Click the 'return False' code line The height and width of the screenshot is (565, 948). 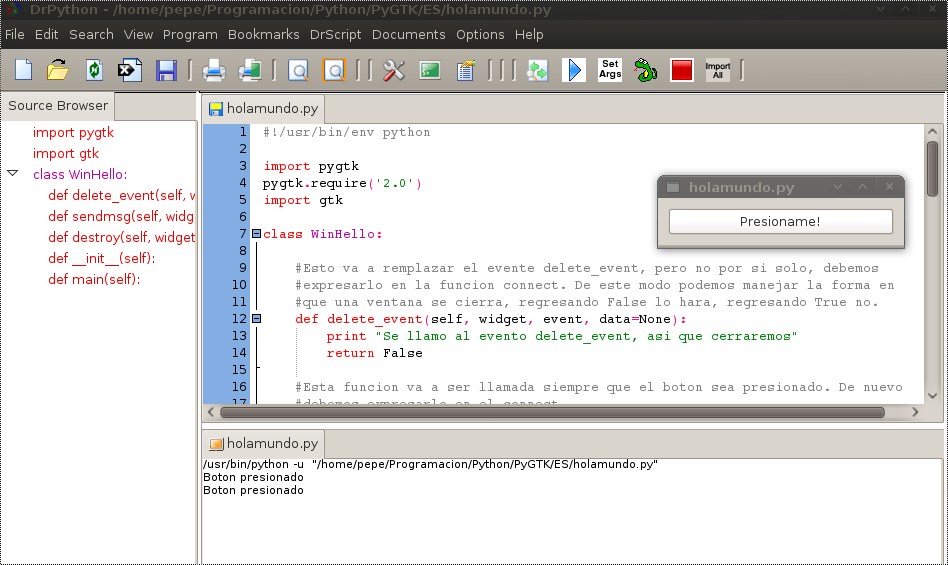tap(375, 353)
